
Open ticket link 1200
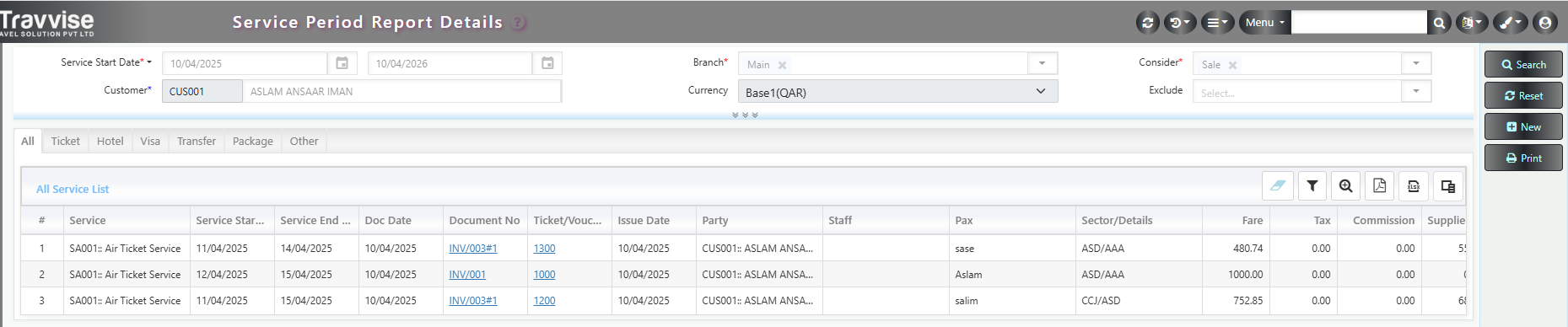pyautogui.click(x=544, y=301)
